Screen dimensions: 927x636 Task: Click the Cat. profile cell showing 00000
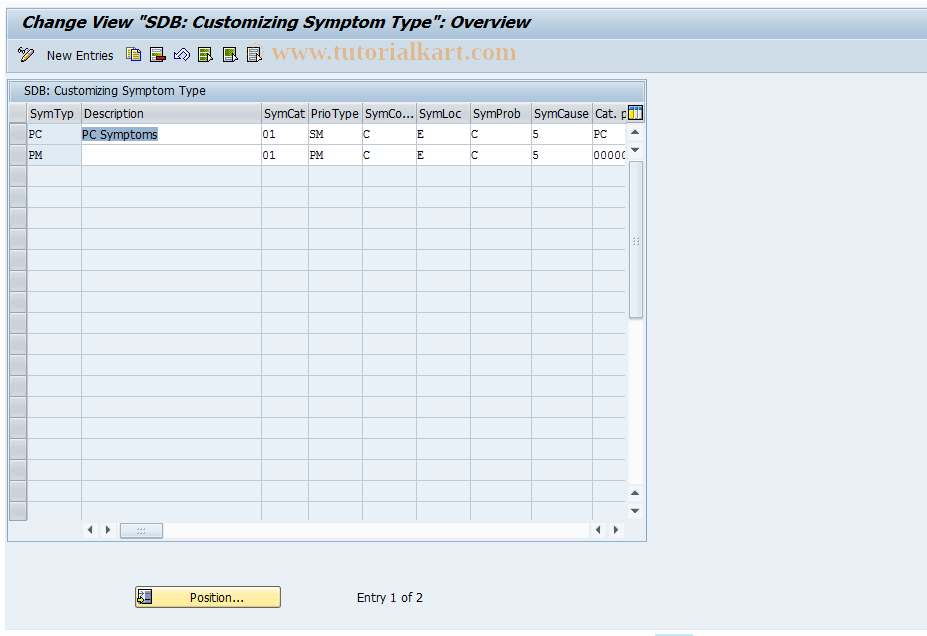[609, 155]
